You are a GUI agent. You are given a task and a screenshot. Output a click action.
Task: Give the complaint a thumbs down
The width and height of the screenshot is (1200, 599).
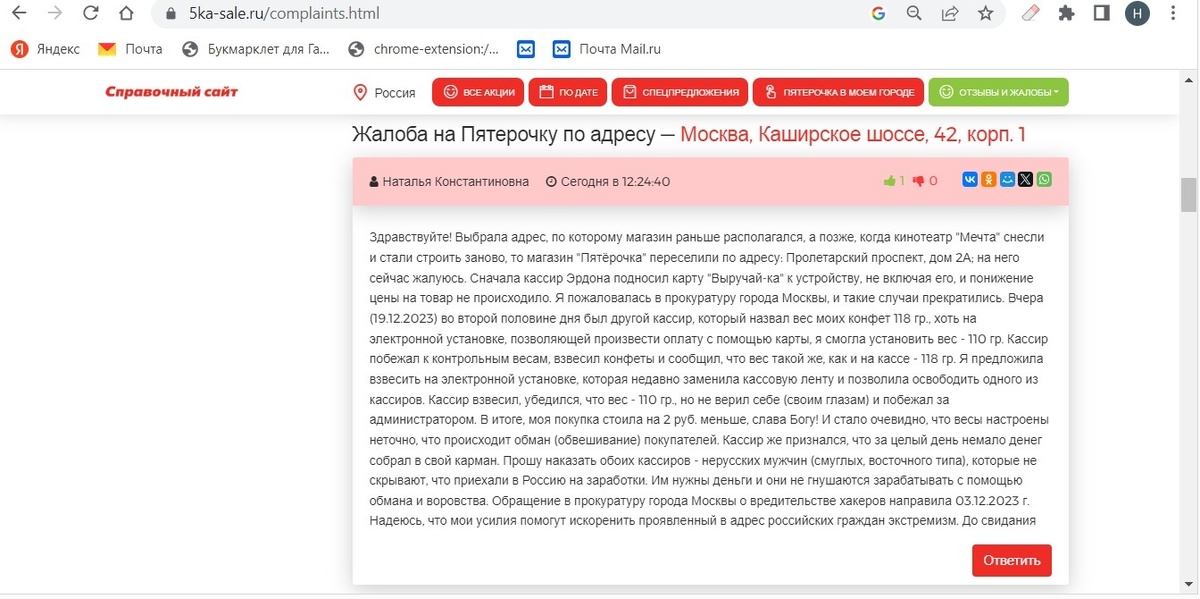coord(919,180)
